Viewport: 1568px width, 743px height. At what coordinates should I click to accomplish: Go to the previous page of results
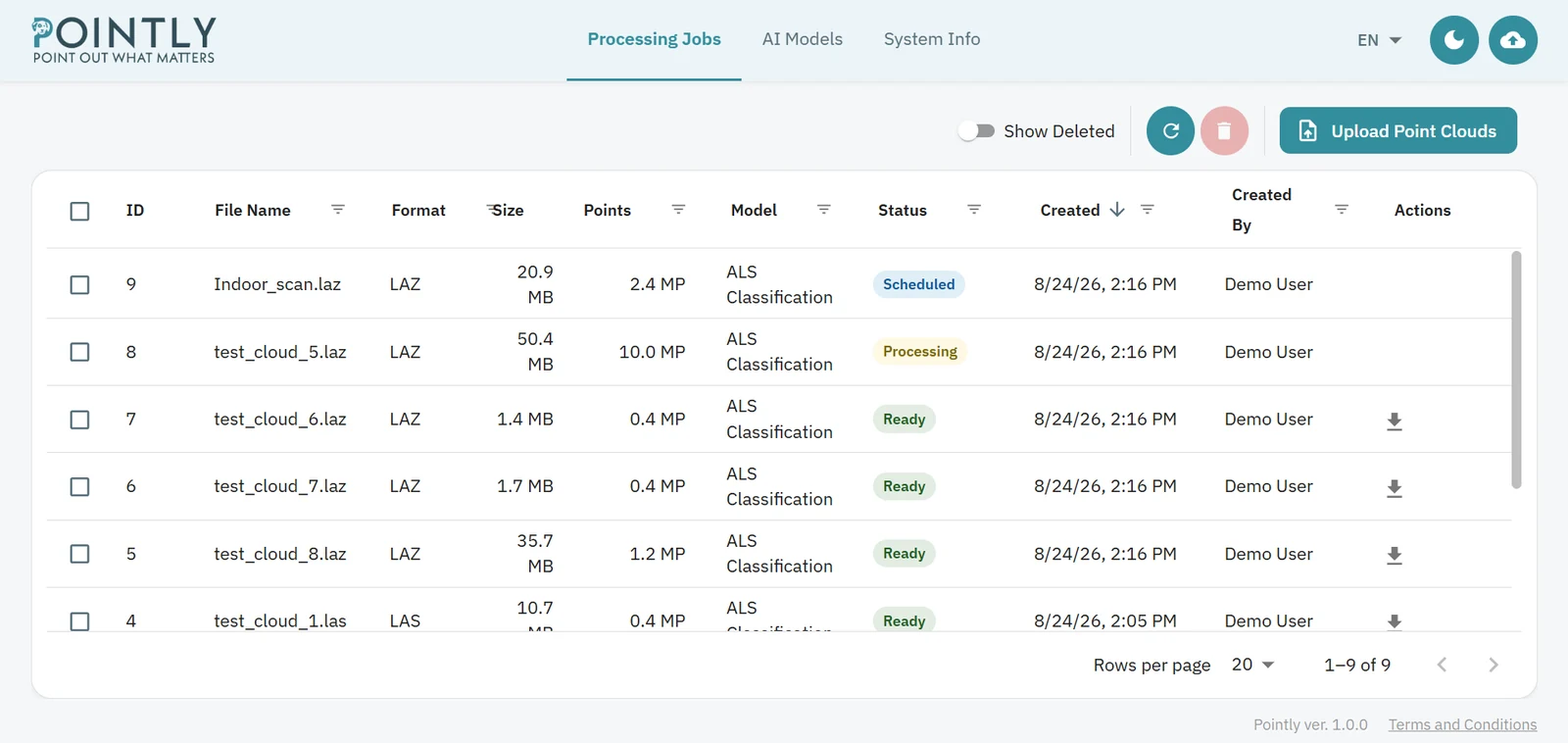pyautogui.click(x=1442, y=665)
